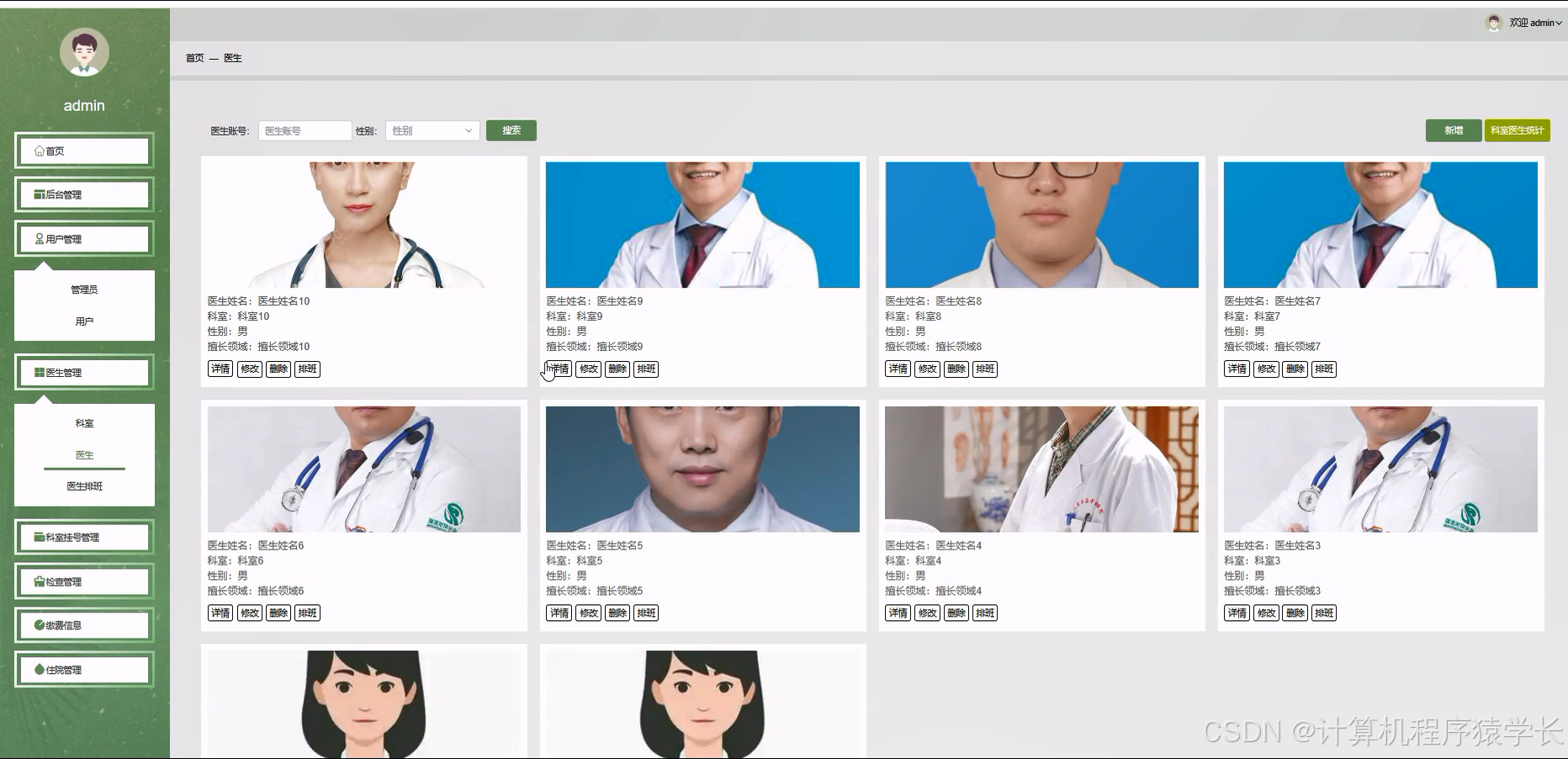Screen dimensions: 1568x759
Task: Select 医生 submenu item
Action: [84, 455]
